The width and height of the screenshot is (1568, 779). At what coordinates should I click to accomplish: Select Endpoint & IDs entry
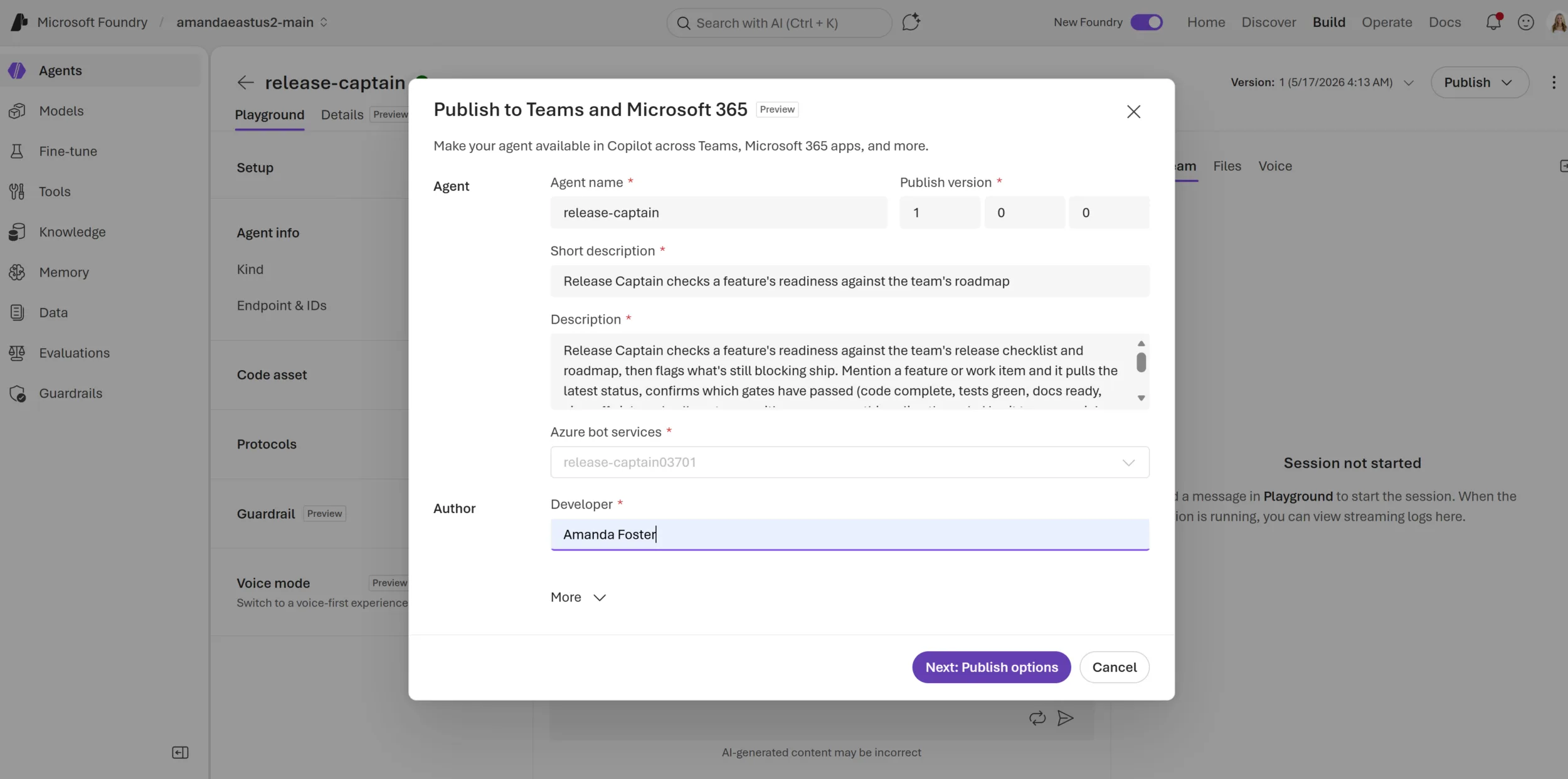281,305
